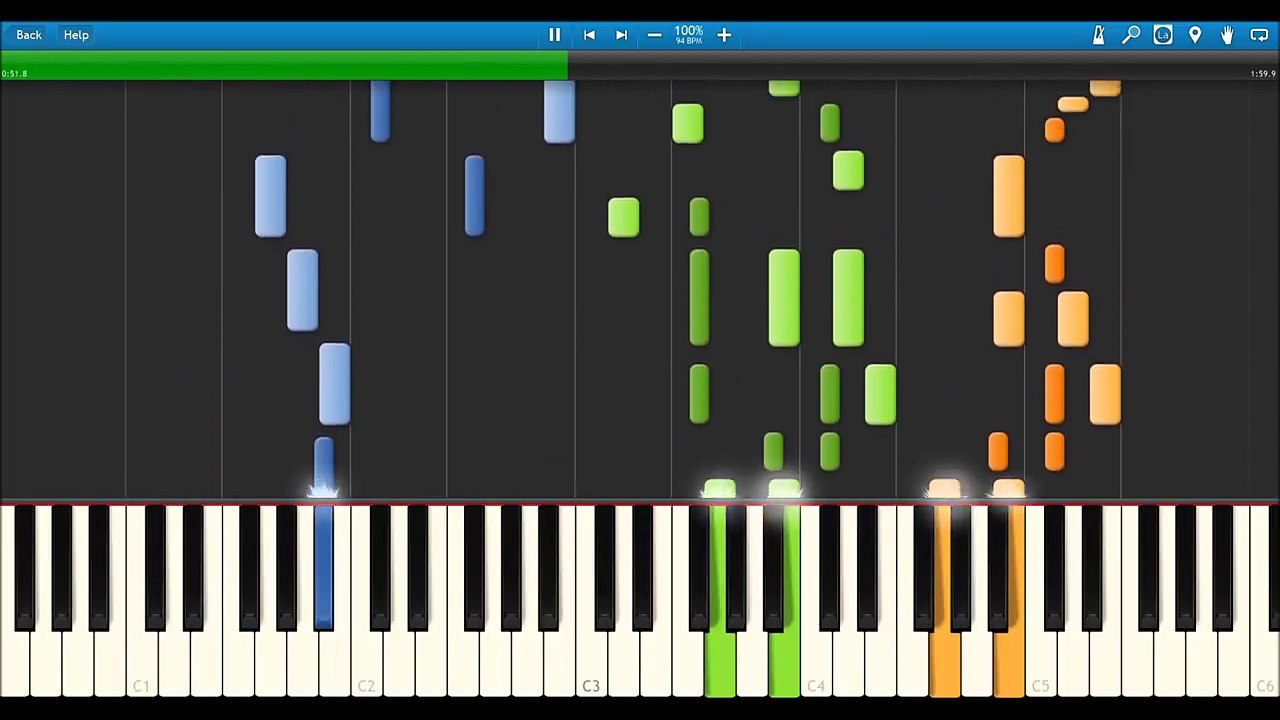This screenshot has height=720, width=1280.
Task: Open the hands settings icon
Action: click(1227, 35)
